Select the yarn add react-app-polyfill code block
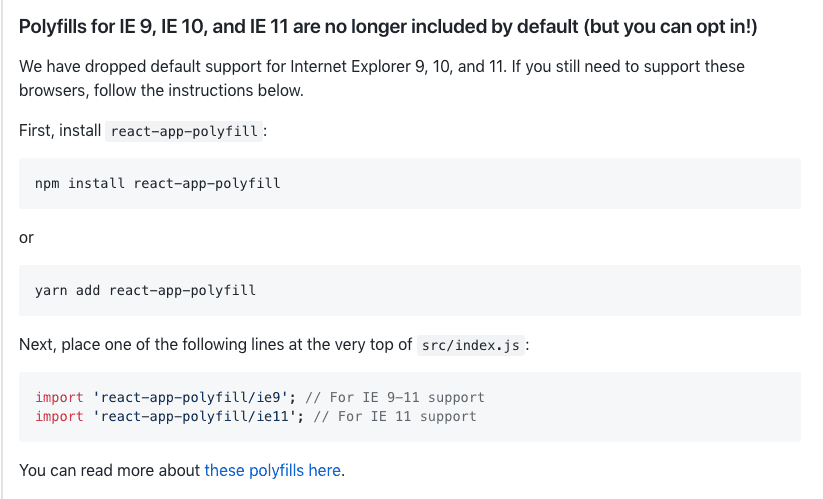Screen dimensions: 823x499 click(x=410, y=290)
